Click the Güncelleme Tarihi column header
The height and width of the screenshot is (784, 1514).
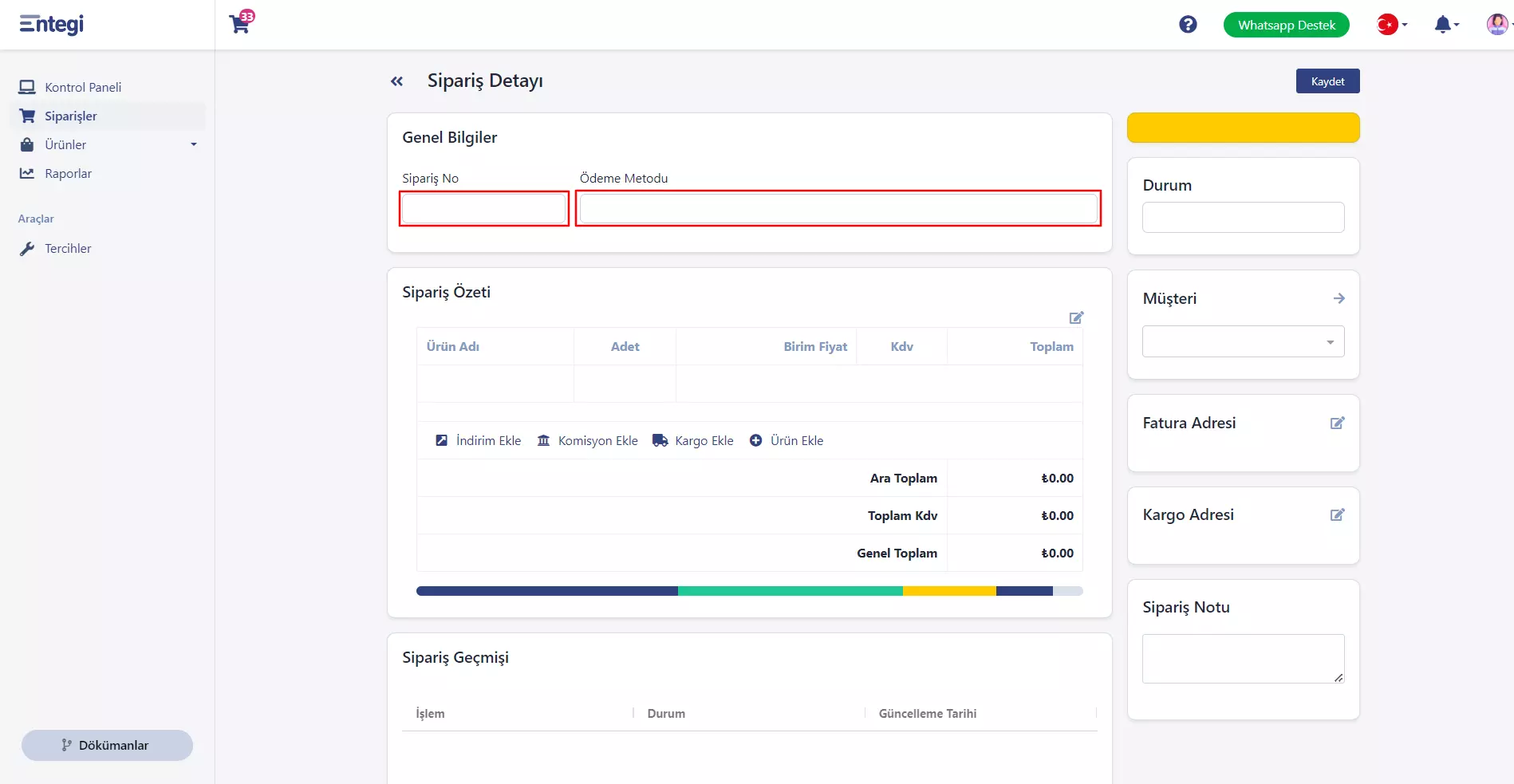pos(928,714)
